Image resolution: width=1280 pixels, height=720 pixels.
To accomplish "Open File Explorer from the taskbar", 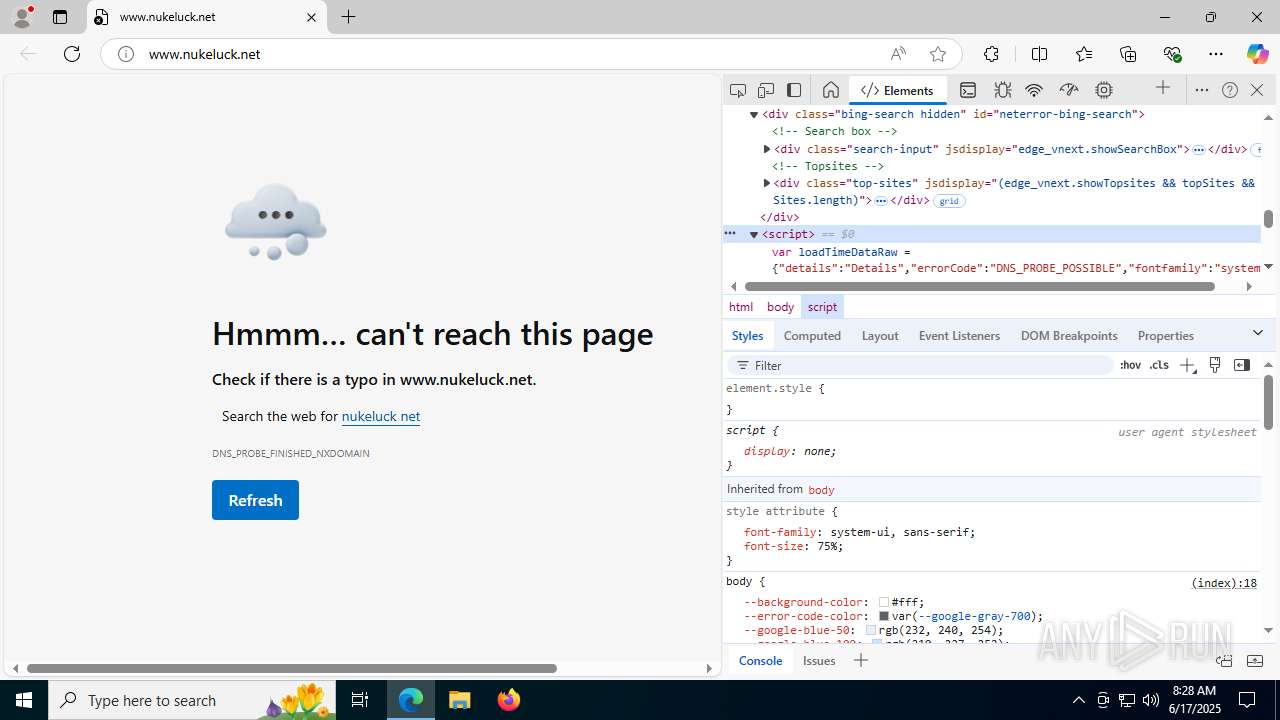I will pos(459,700).
